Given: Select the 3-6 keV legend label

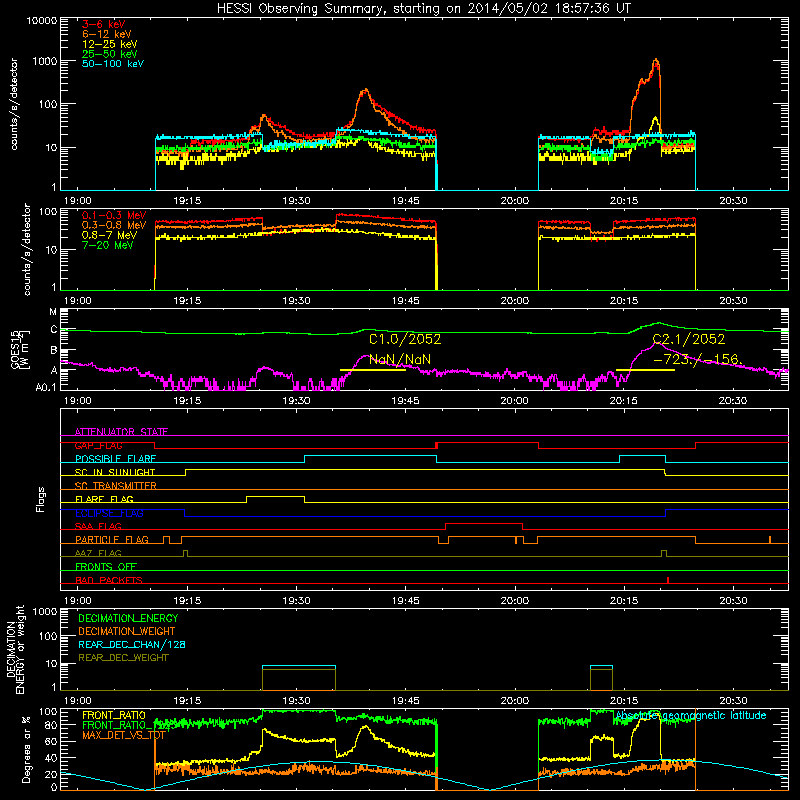Looking at the screenshot, I should point(104,24).
